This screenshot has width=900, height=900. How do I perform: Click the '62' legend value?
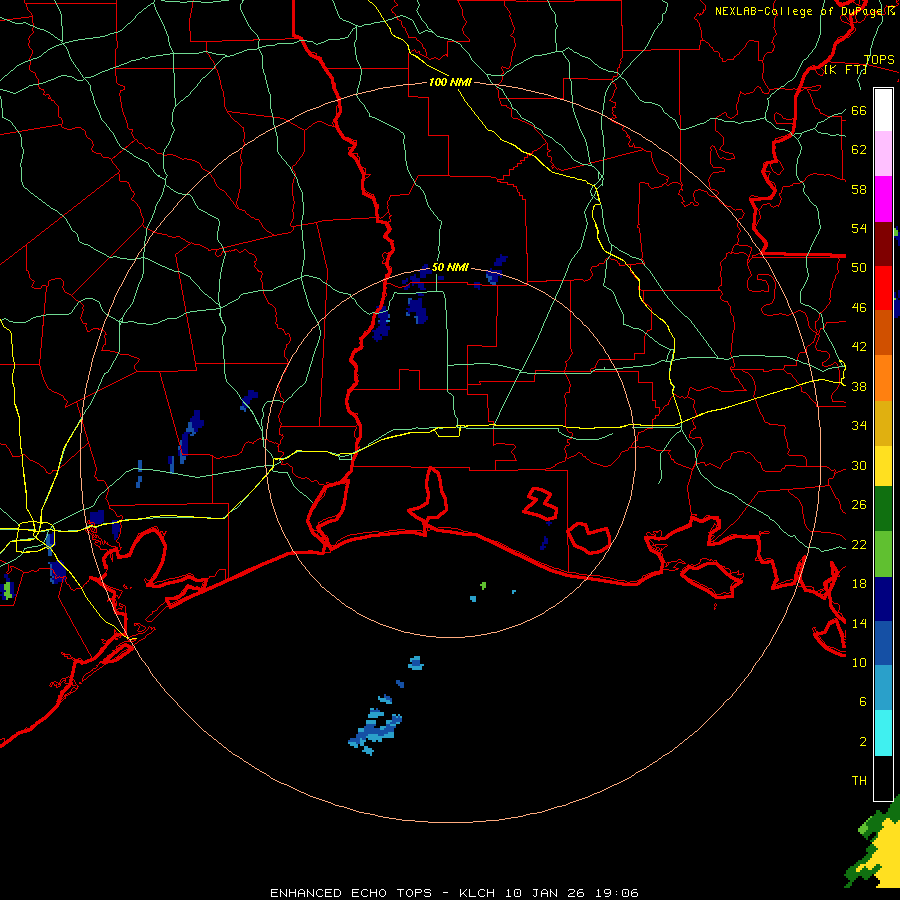859,150
